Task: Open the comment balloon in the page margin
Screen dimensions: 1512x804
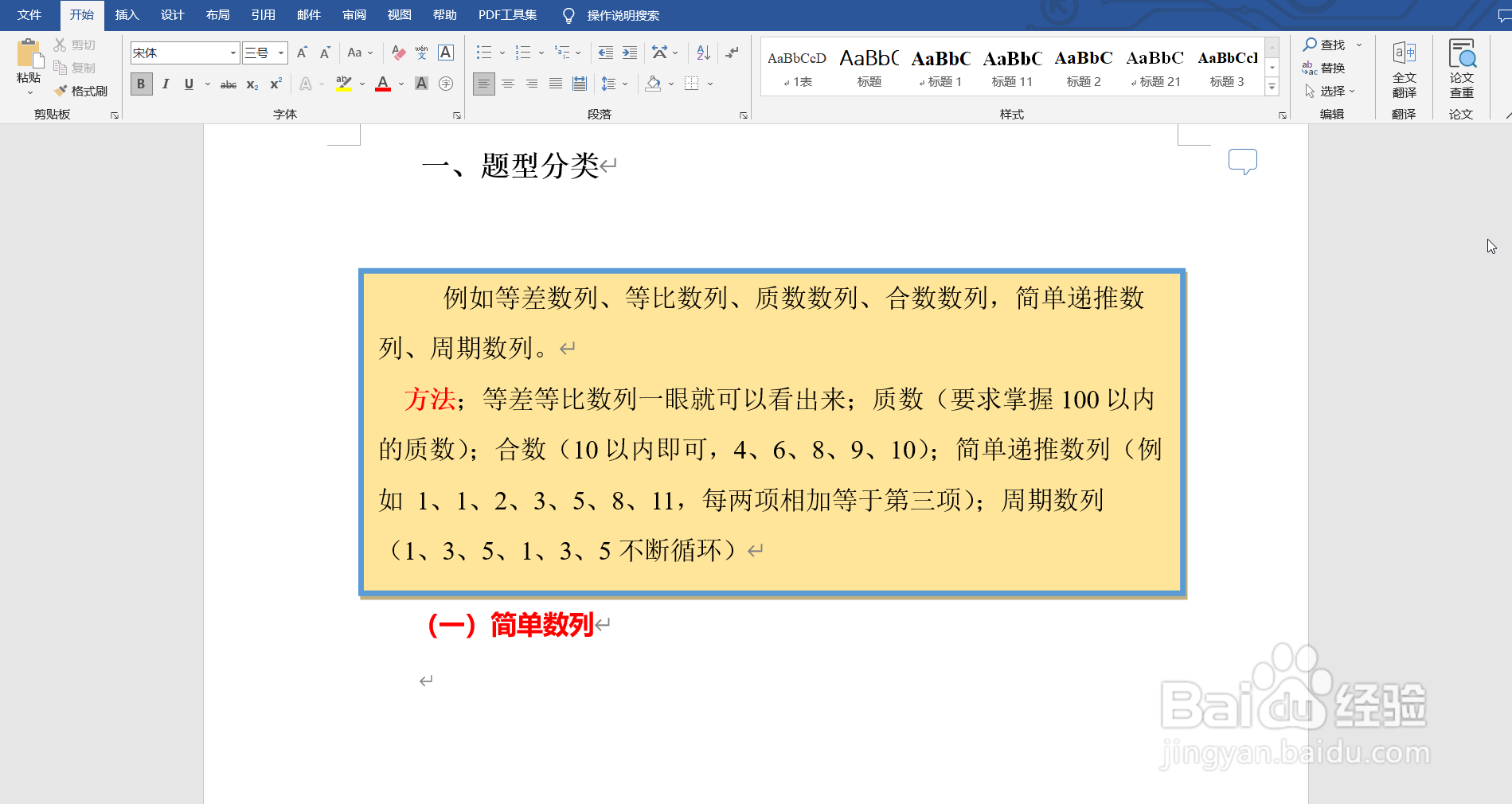Action: point(1242,162)
